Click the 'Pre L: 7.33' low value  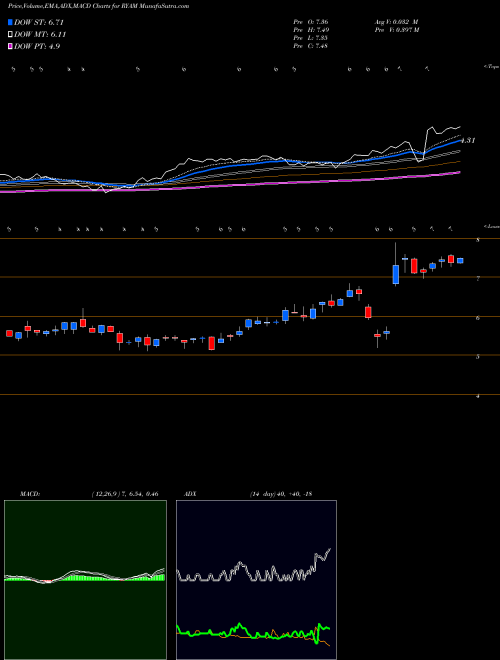tap(311, 38)
